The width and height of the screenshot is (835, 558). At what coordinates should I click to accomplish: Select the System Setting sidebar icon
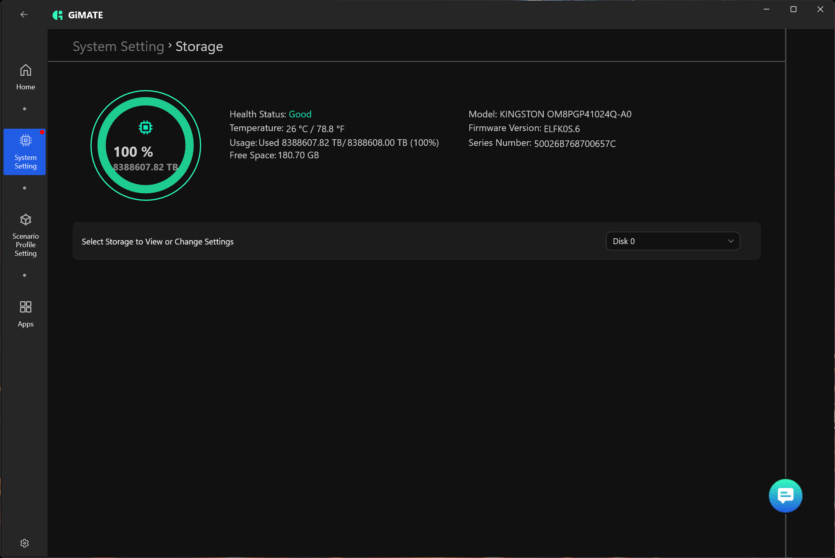point(25,150)
